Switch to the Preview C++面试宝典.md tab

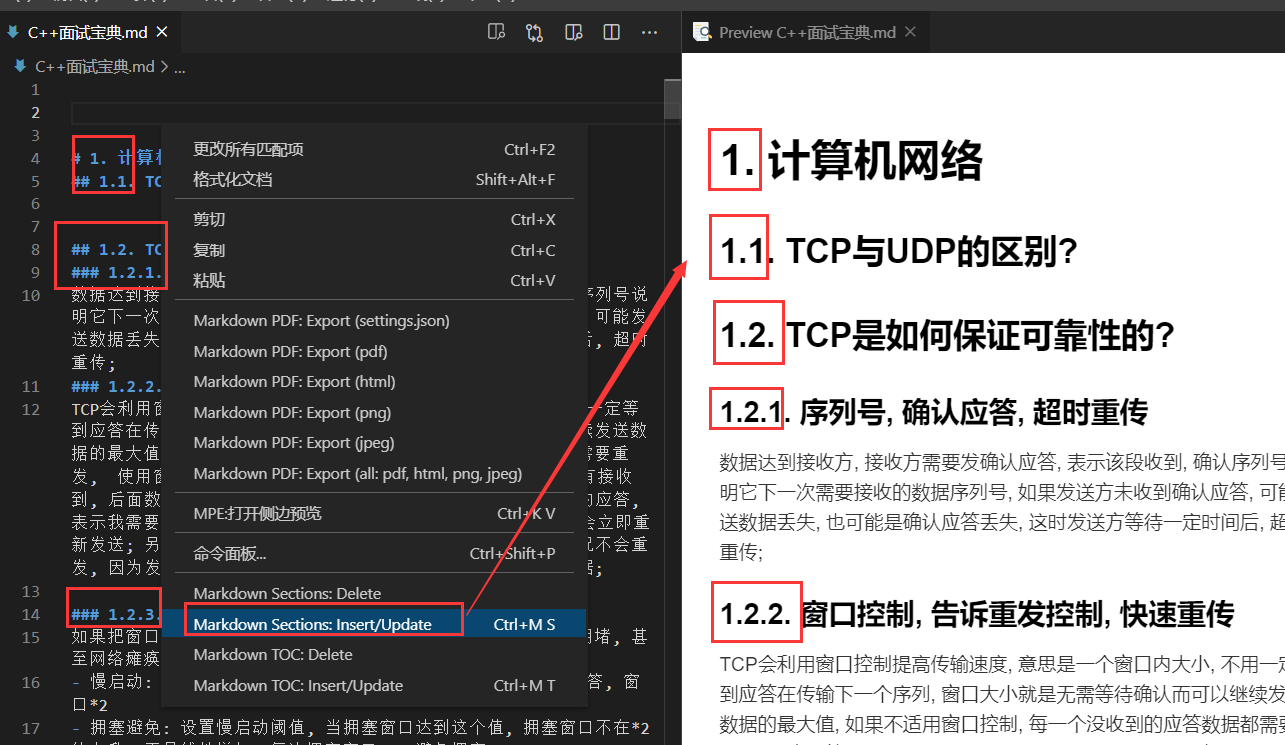pos(805,31)
